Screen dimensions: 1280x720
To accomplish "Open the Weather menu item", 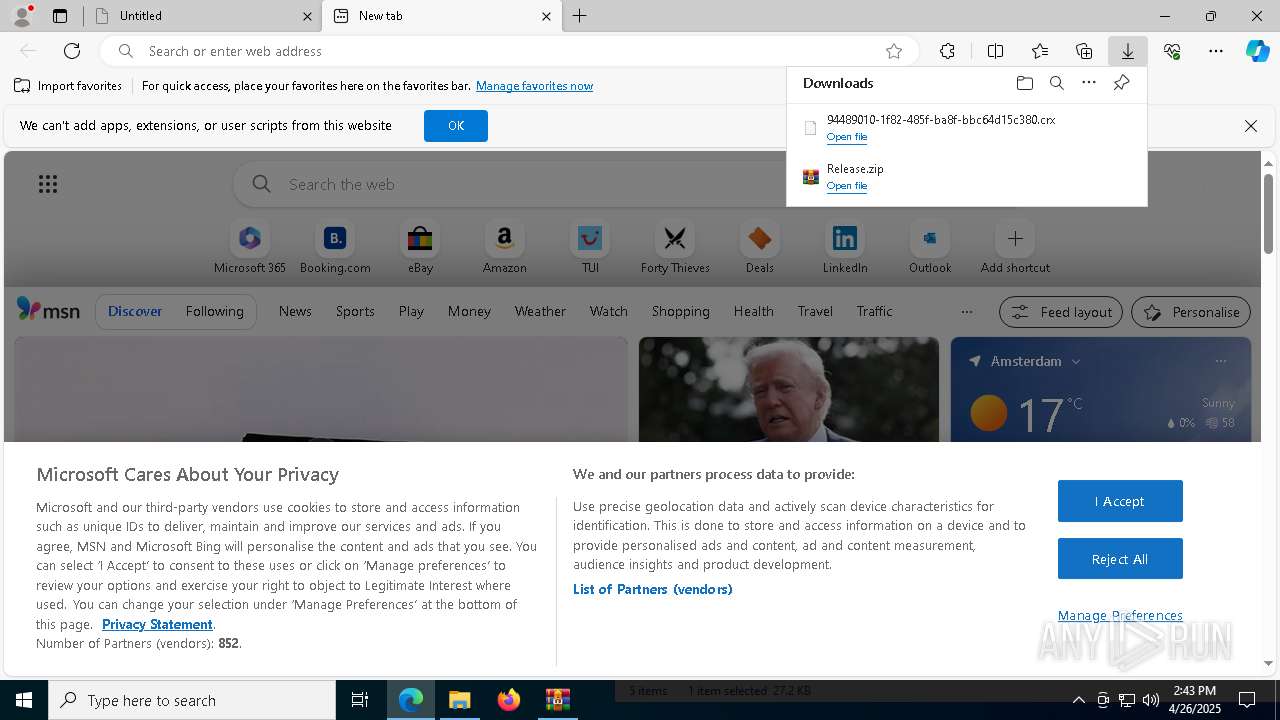I will pyautogui.click(x=540, y=312).
